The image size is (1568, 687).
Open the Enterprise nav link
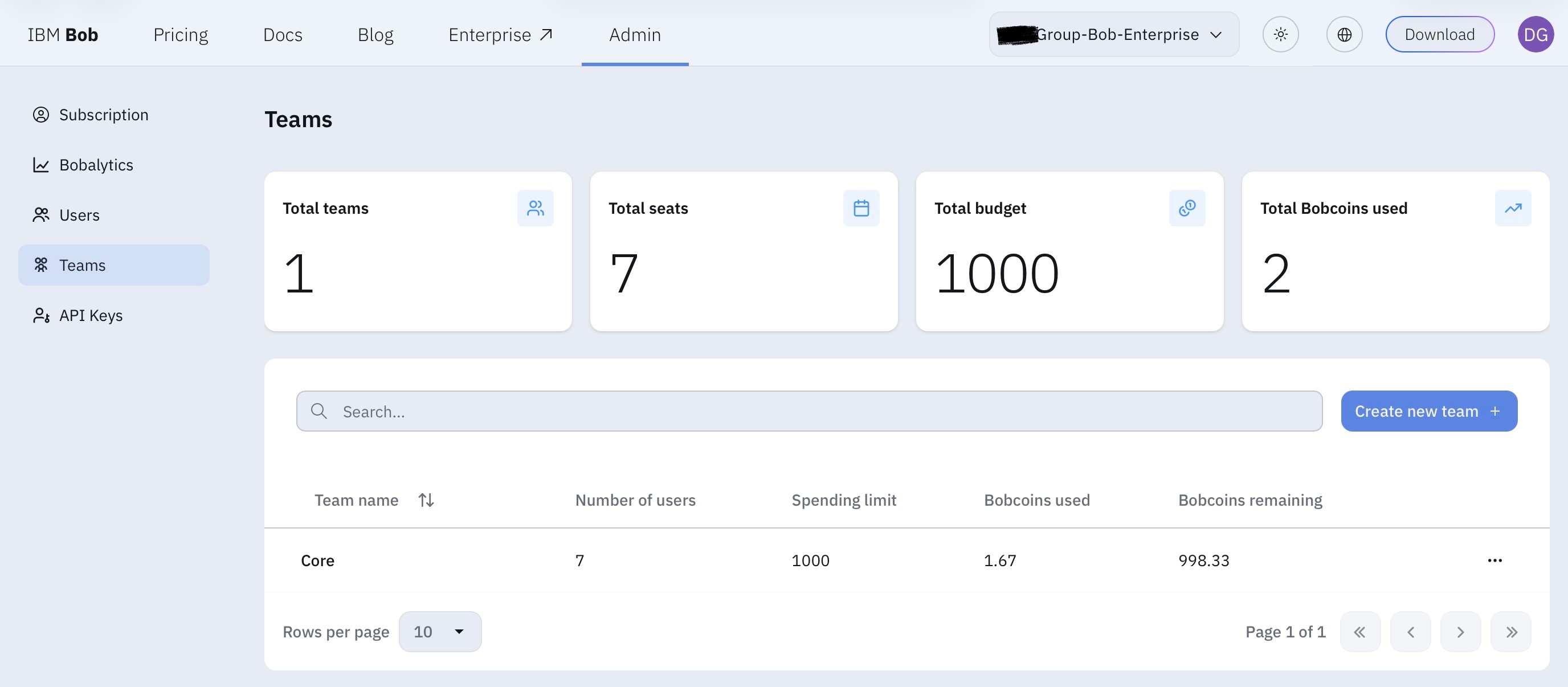click(x=500, y=35)
